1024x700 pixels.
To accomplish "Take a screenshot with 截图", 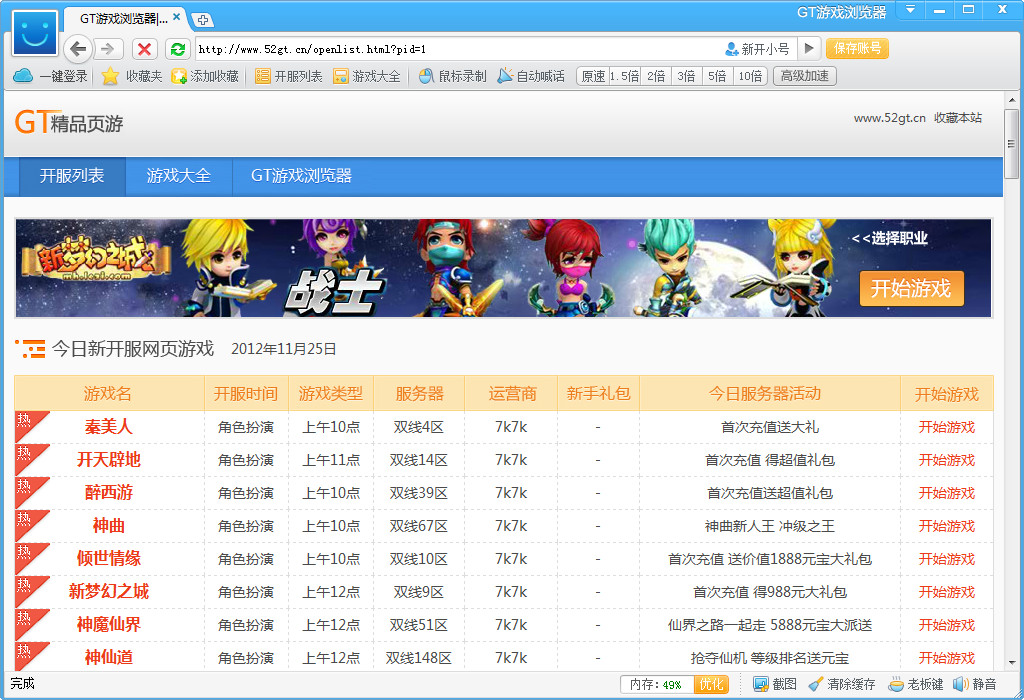I will point(775,684).
